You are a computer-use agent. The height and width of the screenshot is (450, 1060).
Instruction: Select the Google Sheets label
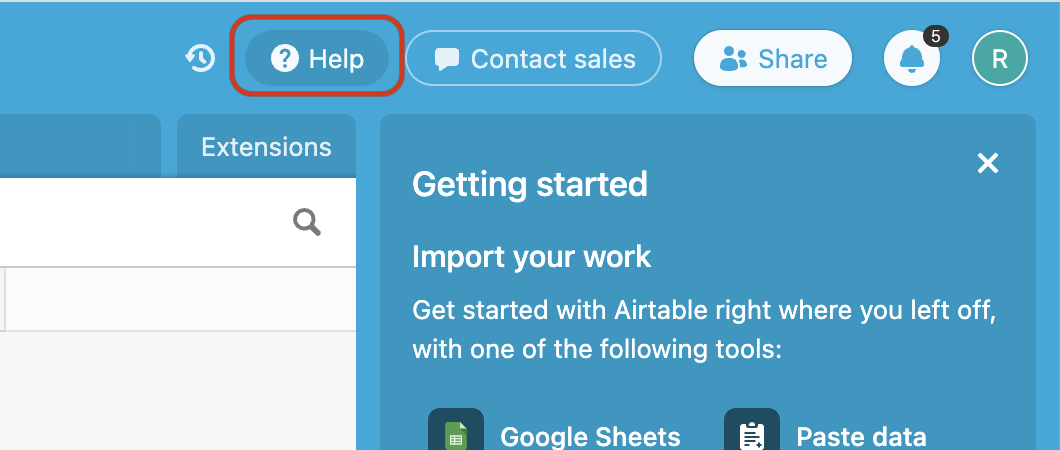tap(590, 436)
